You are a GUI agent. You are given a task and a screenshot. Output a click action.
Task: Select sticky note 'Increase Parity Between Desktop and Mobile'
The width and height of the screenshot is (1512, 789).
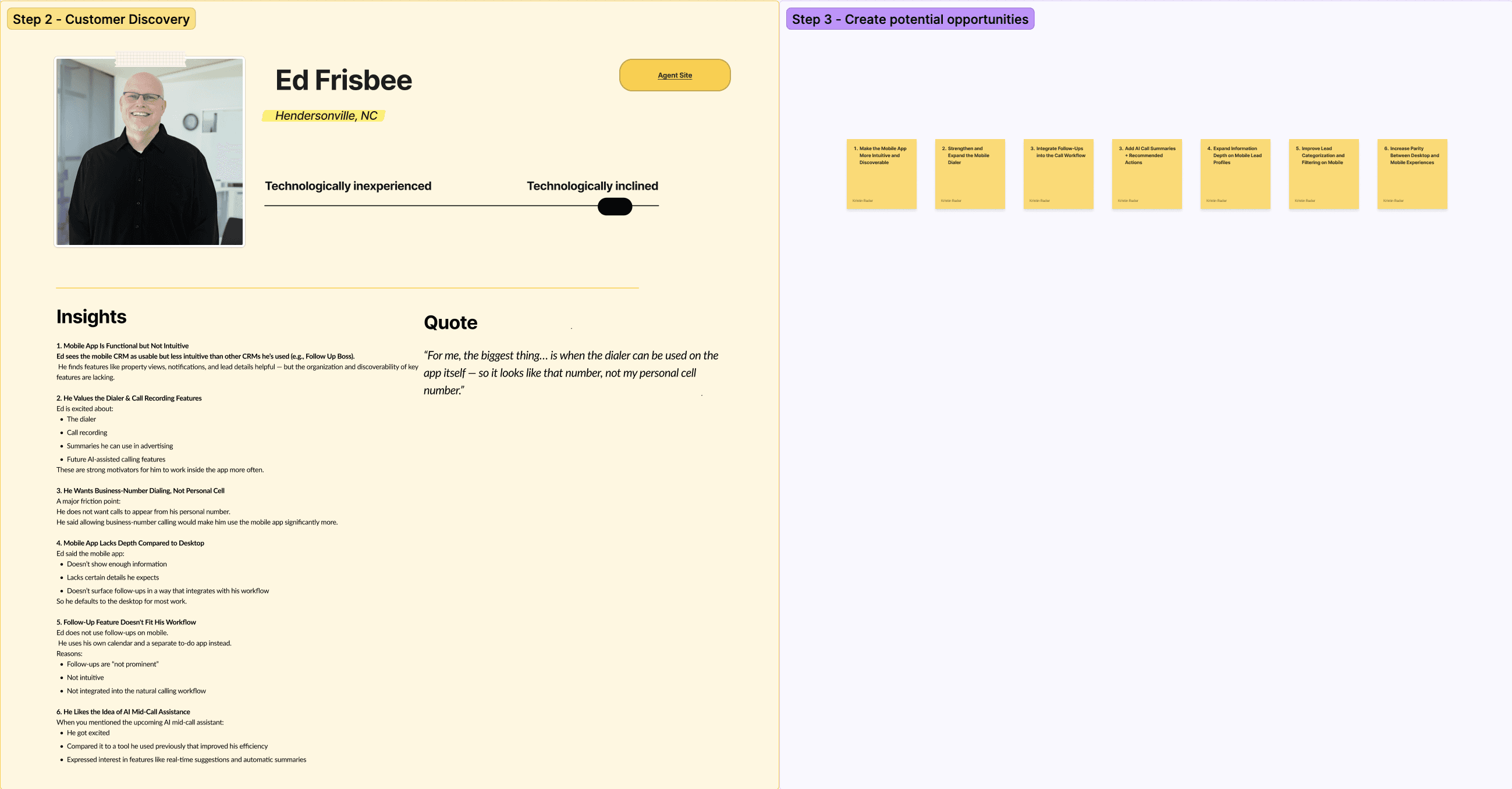(1412, 174)
